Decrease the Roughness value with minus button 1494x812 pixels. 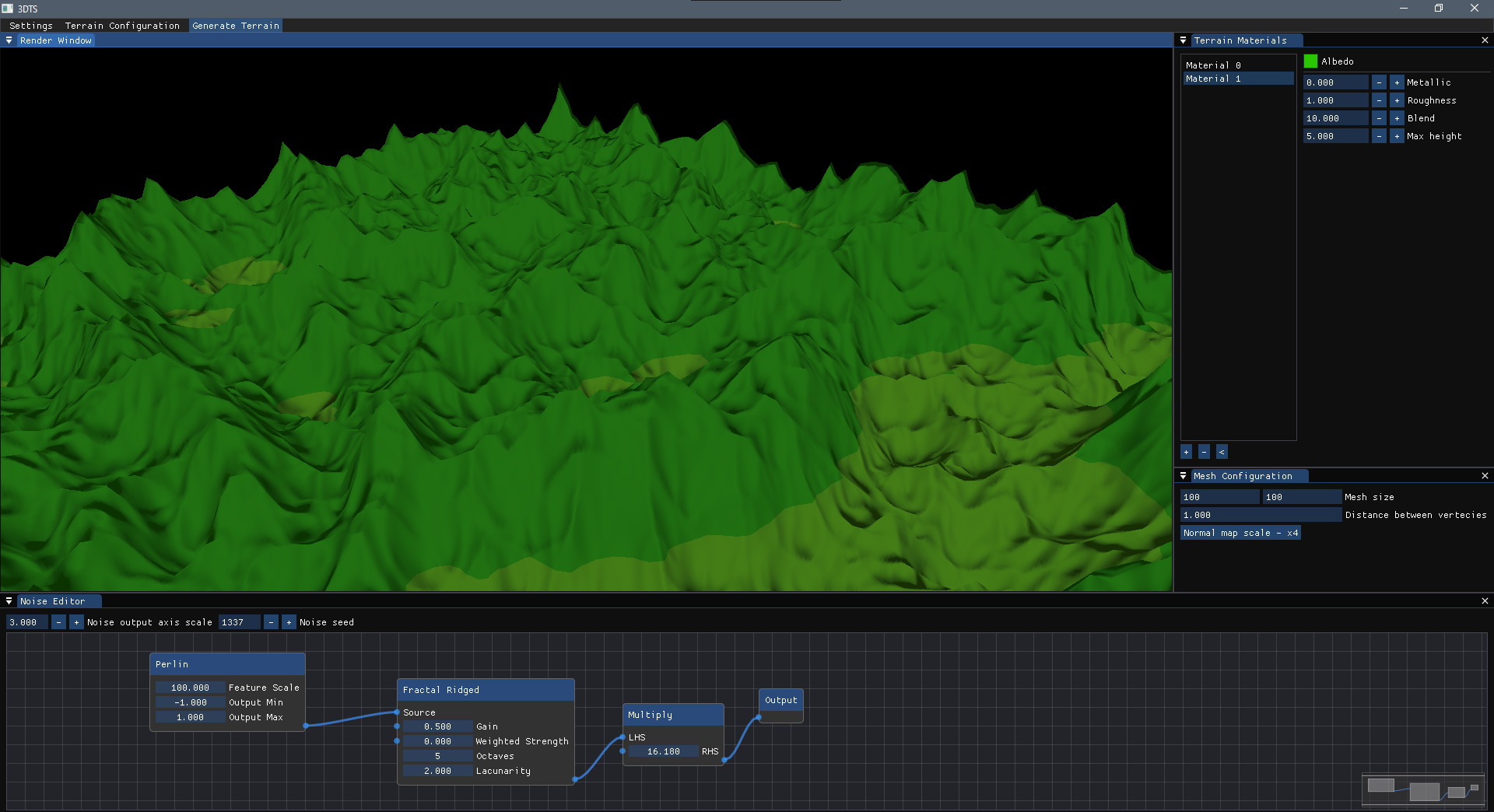click(1379, 100)
